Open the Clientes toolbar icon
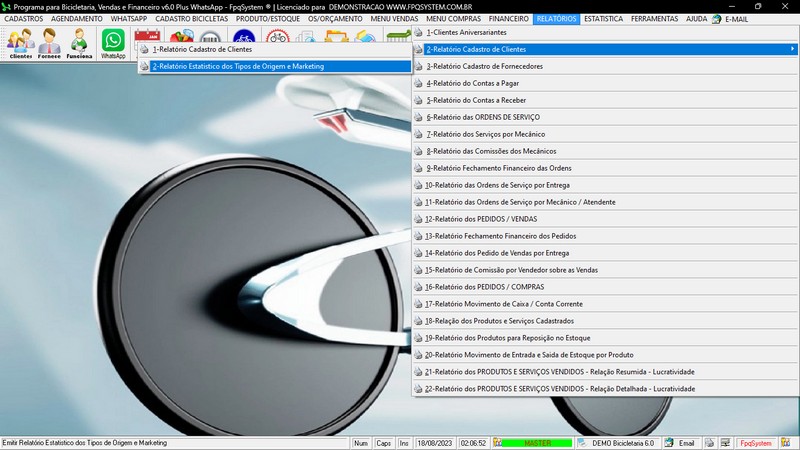Viewport: 800px width, 450px height. point(20,43)
